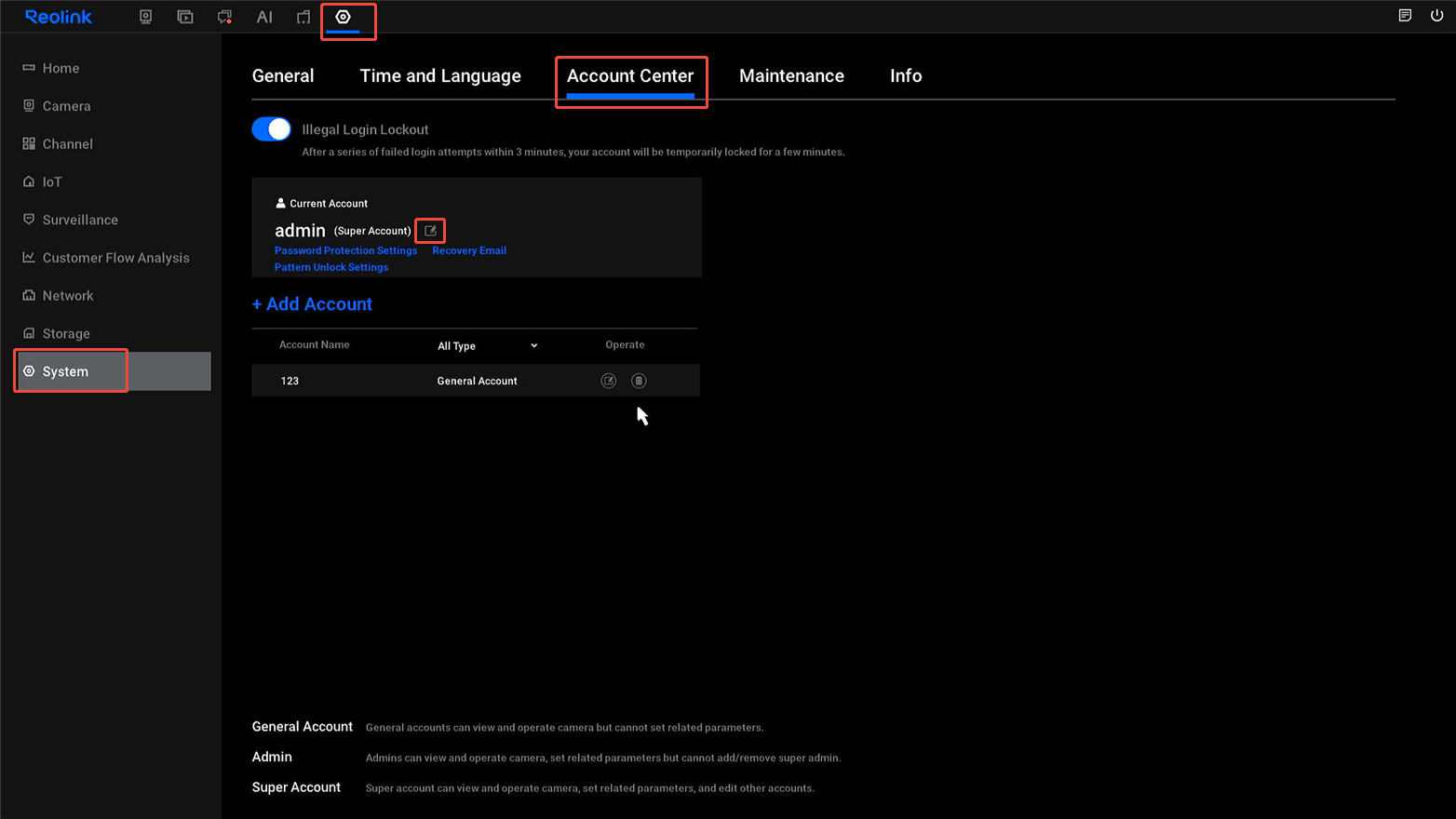
Task: Select the playback icon in top toolbar
Action: [x=184, y=16]
